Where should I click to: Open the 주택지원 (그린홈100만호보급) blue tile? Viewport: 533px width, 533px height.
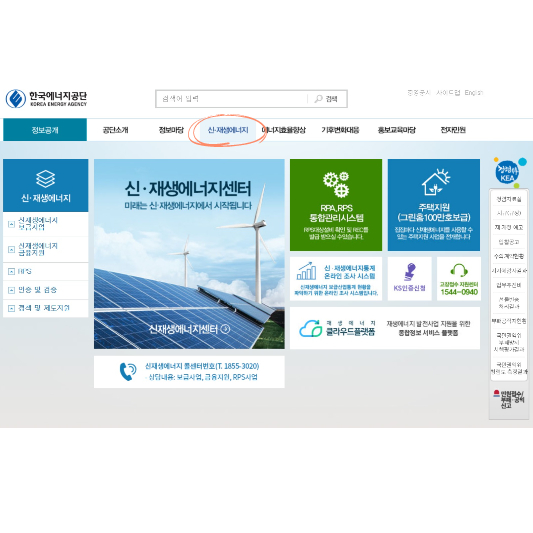434,205
